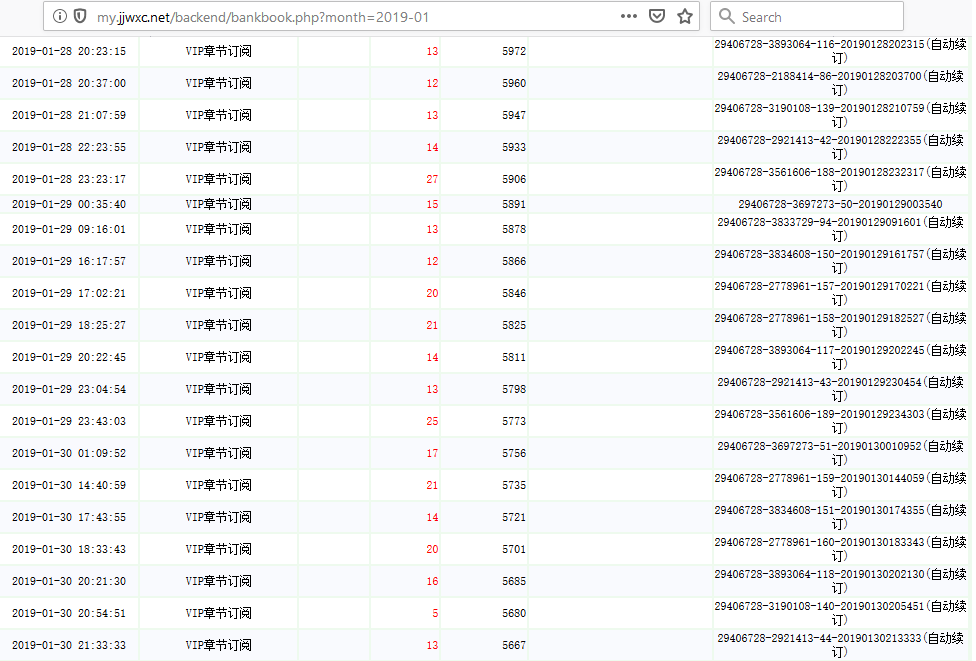976x661 pixels.
Task: Select timestamp 2019-01-30 01:09:52
Action: click(x=69, y=453)
